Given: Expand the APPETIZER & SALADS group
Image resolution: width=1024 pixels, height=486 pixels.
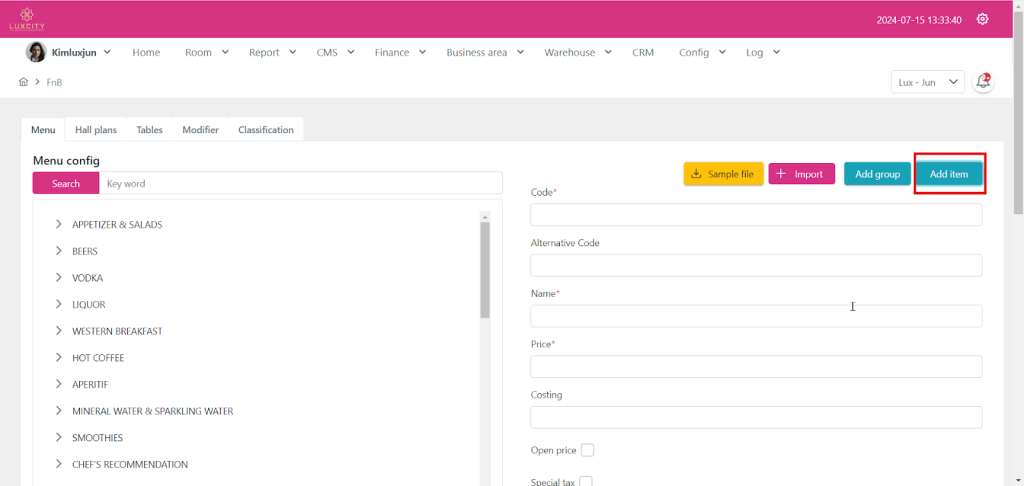Looking at the screenshot, I should tap(59, 225).
